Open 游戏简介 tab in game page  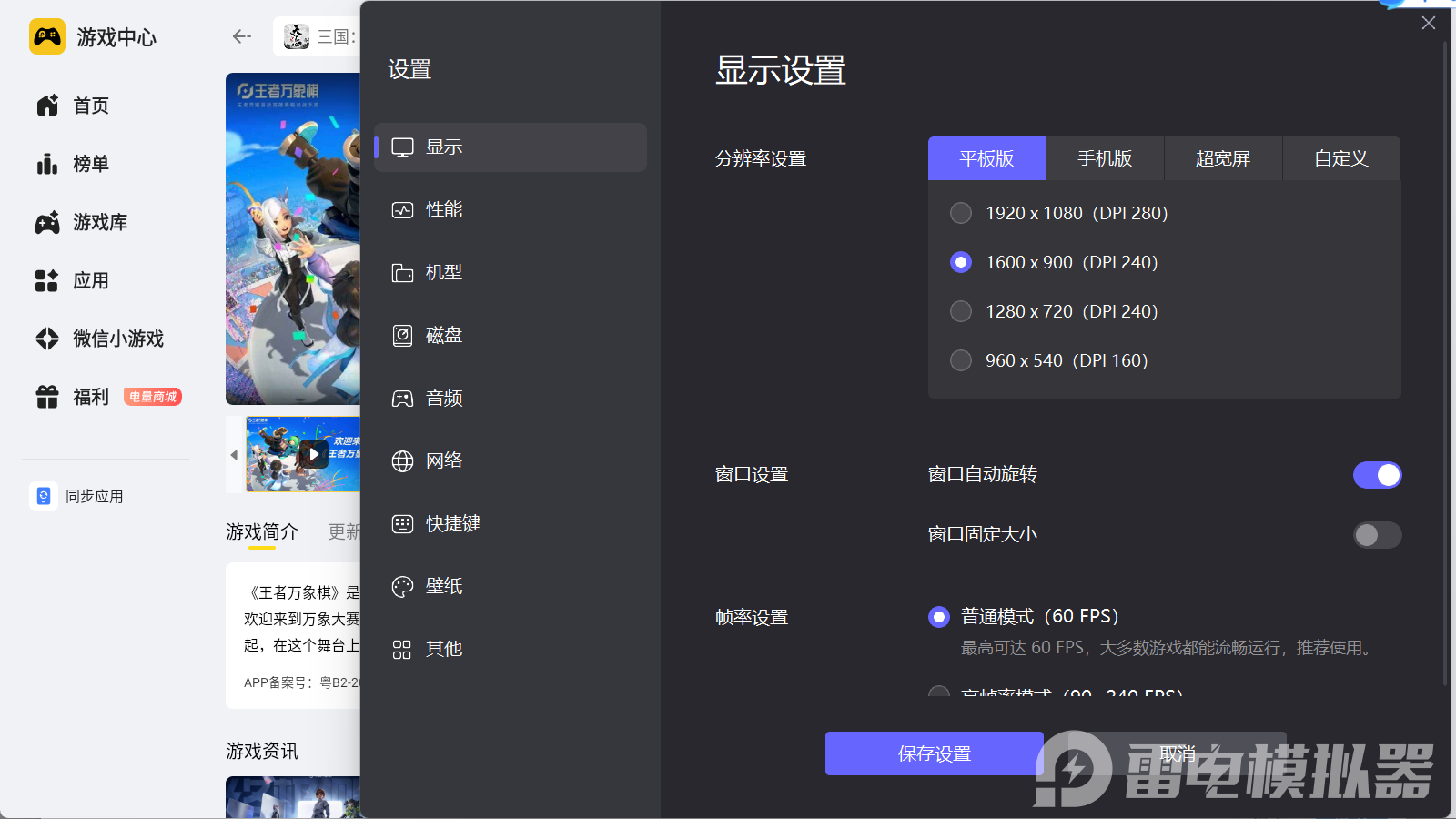262,531
